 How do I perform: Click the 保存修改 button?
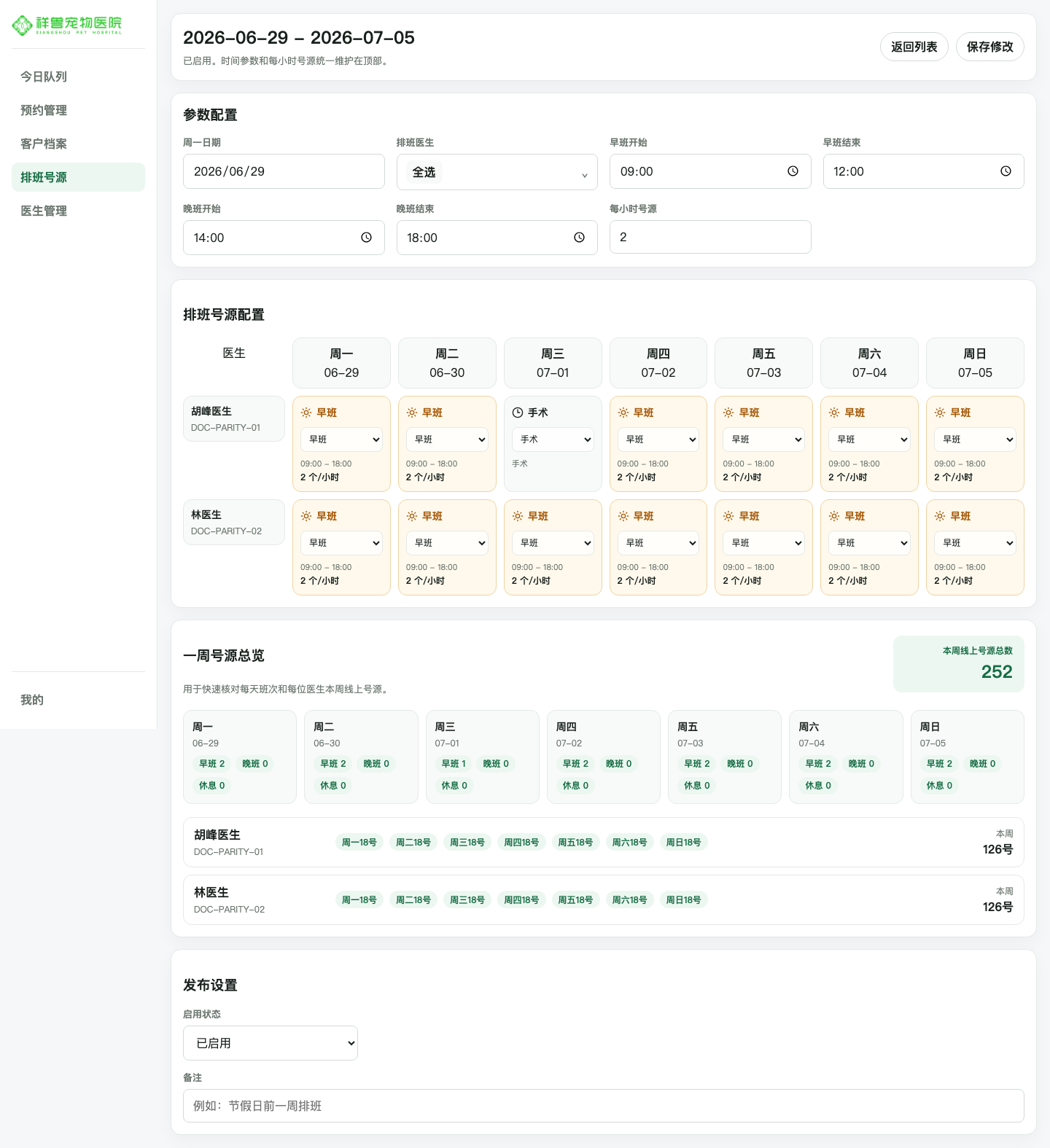point(990,47)
